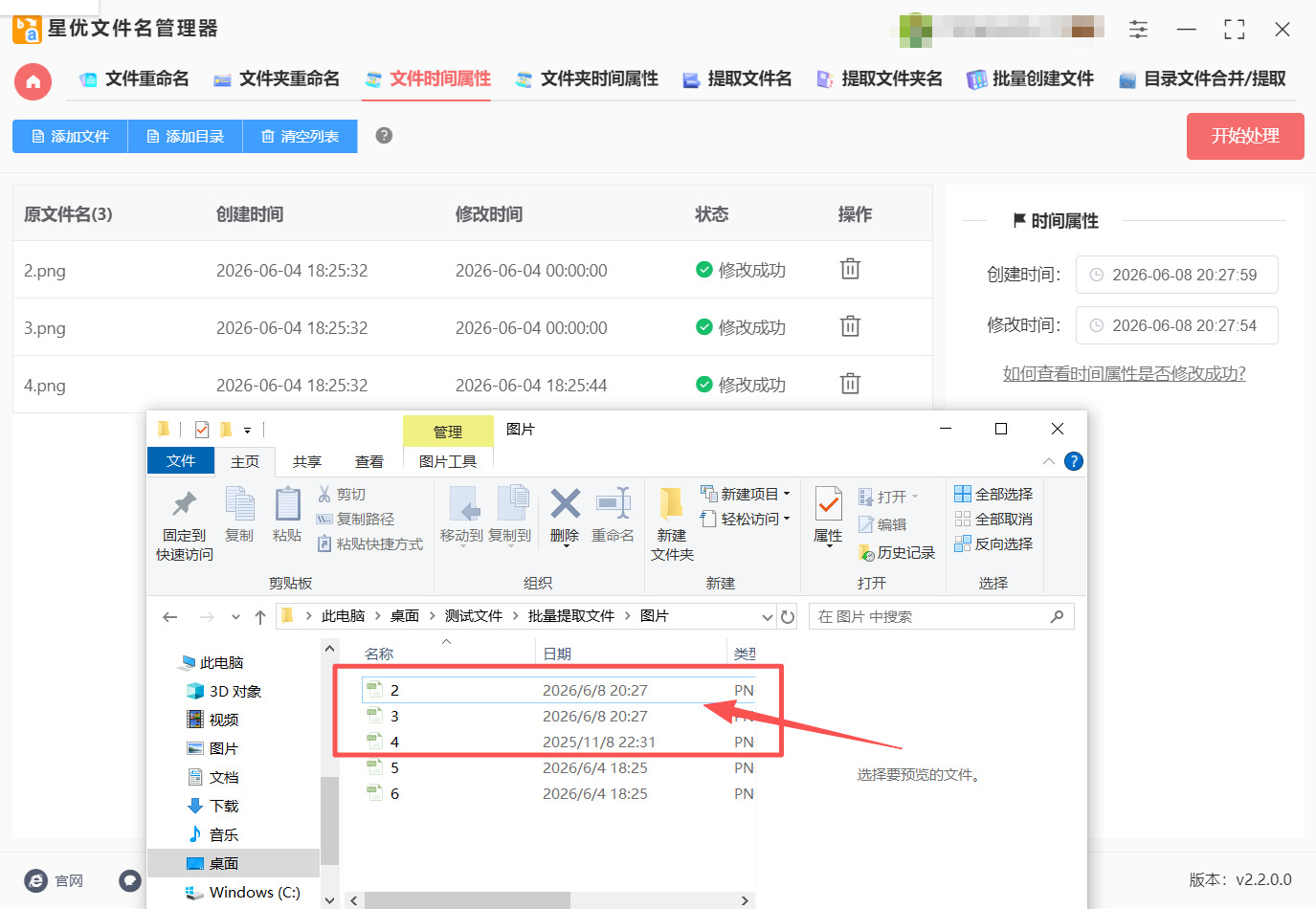
Task: Open 属性 checkmark icon in Explorer ribbon
Action: tap(828, 503)
